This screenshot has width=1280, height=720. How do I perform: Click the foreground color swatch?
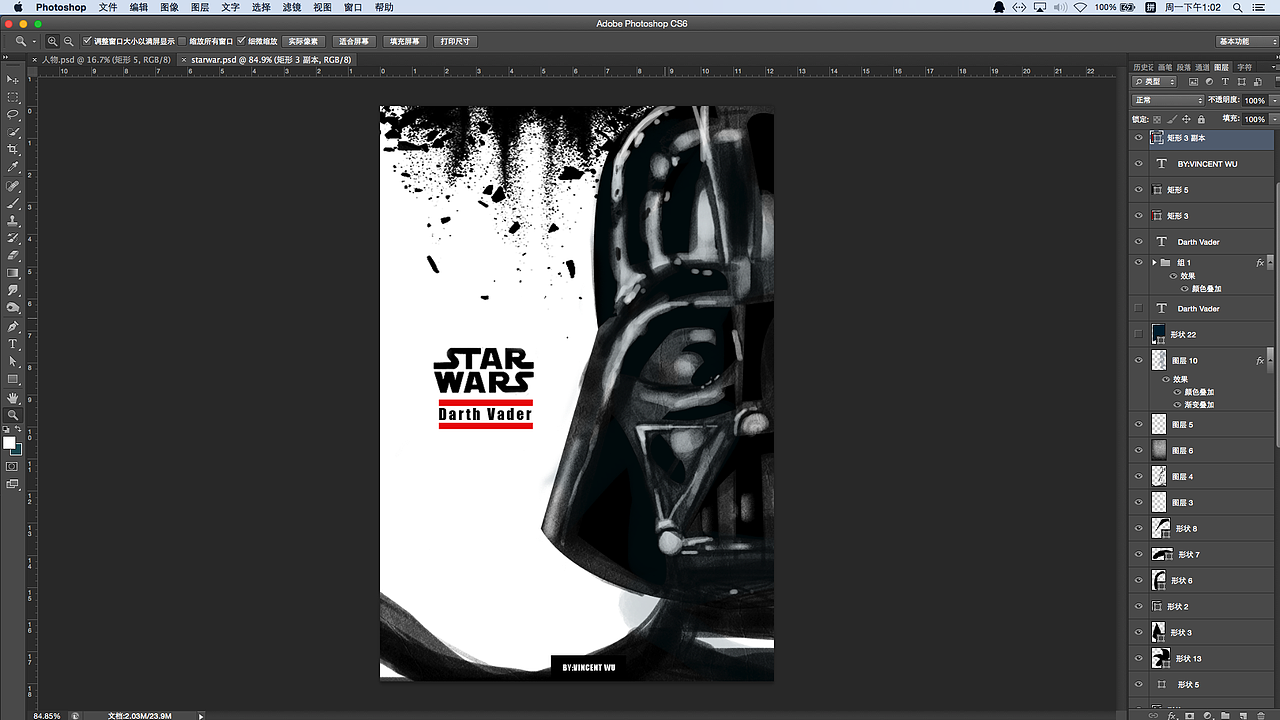(x=9, y=443)
